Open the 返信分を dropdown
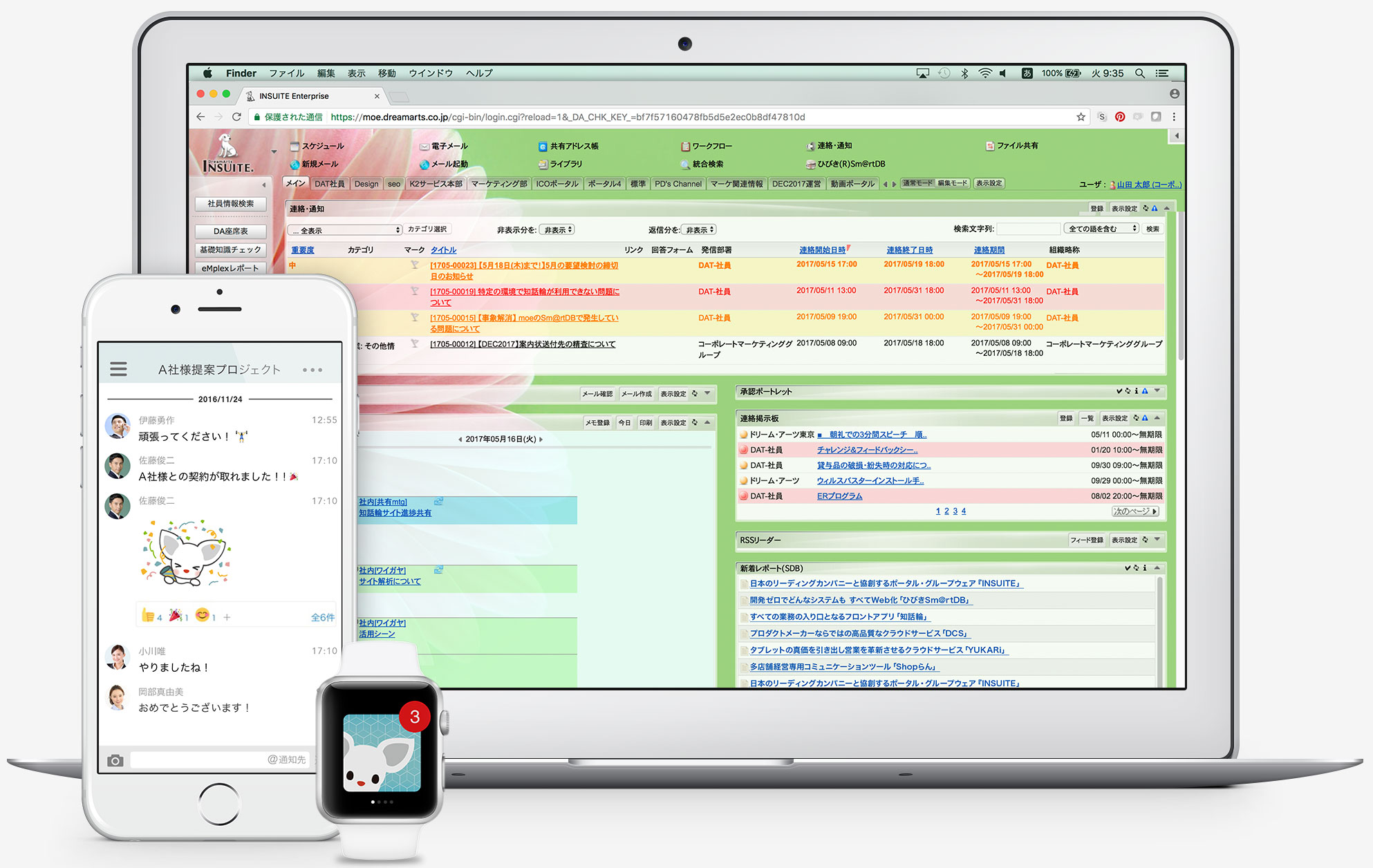Screen dimensions: 1373x868 (x=698, y=229)
